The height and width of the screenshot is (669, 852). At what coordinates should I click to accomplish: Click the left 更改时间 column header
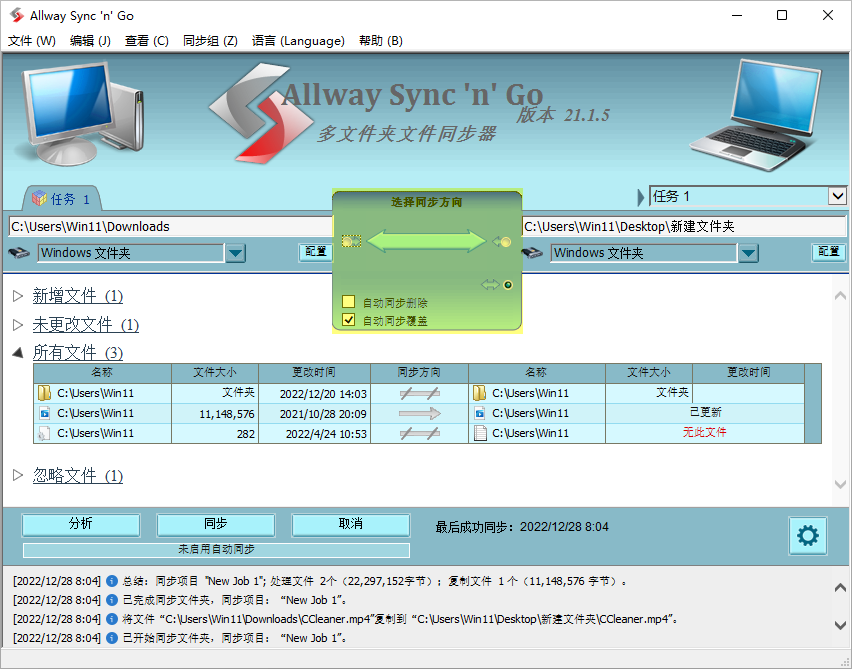click(x=314, y=373)
